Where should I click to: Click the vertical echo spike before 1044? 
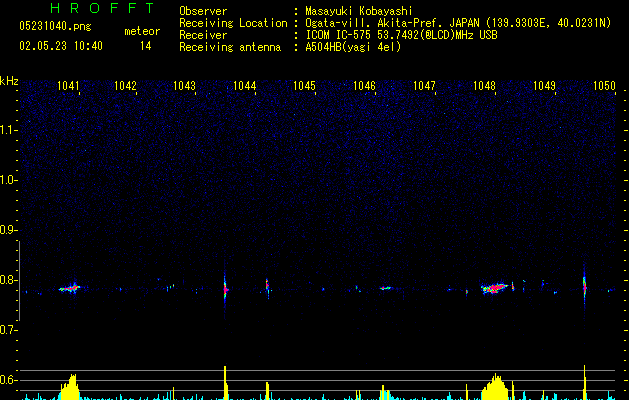pyautogui.click(x=225, y=289)
